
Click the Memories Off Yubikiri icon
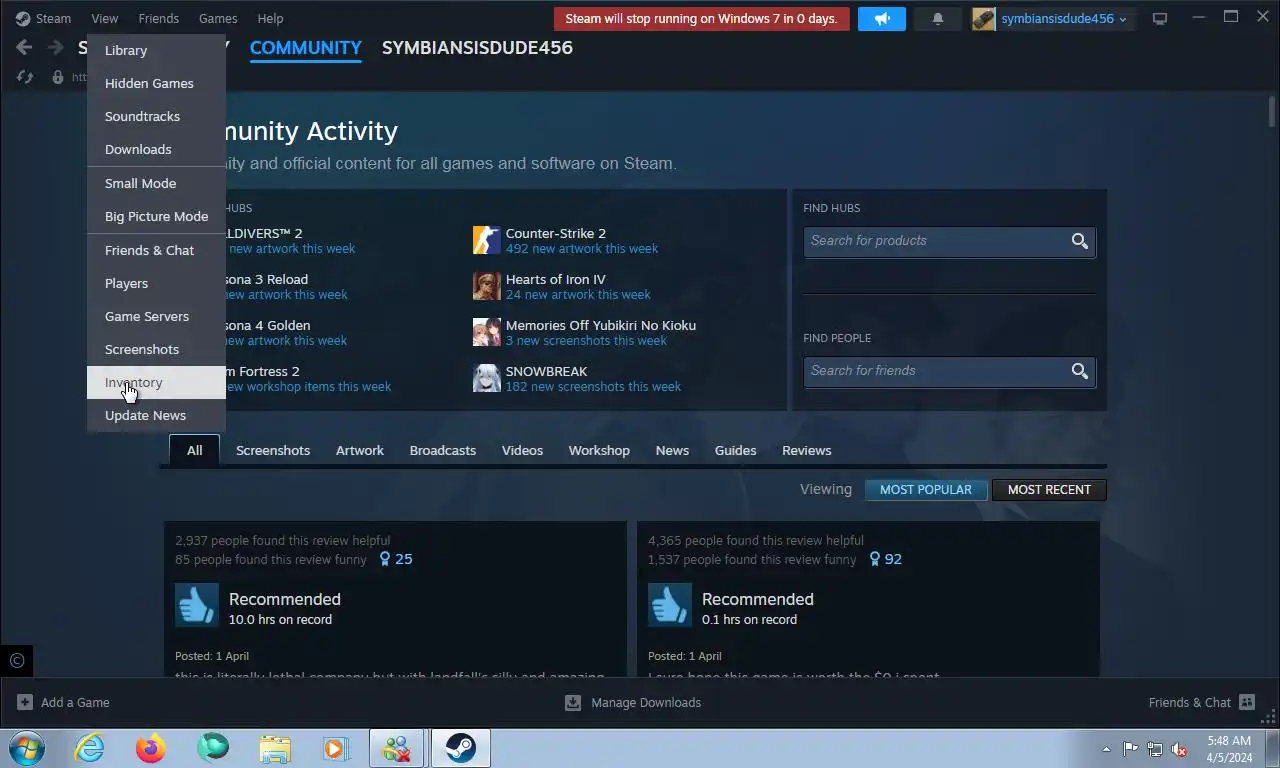pyautogui.click(x=486, y=332)
